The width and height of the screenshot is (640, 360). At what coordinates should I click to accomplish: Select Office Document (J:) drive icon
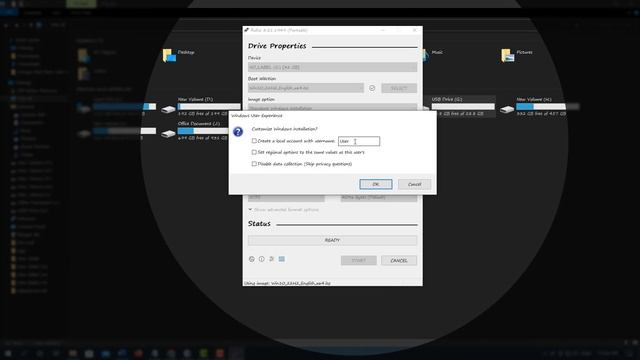pos(168,133)
